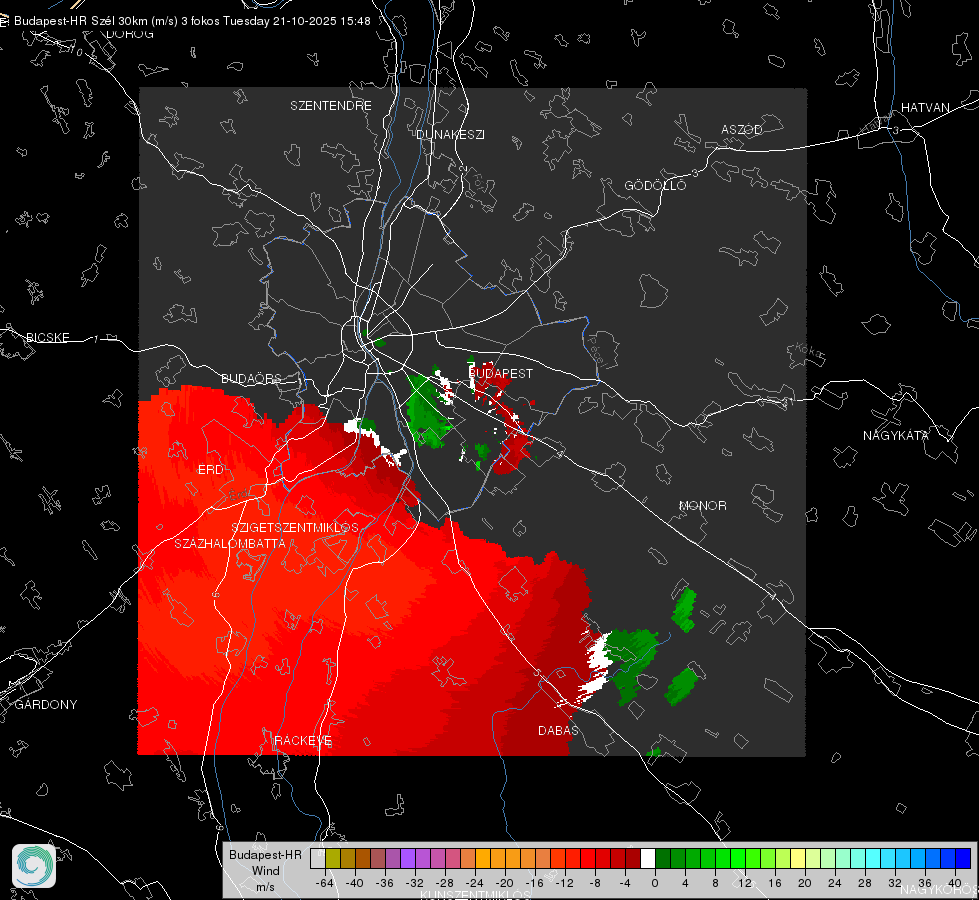This screenshot has width=979, height=900.
Task: Click the DABAS city label
Action: click(558, 730)
